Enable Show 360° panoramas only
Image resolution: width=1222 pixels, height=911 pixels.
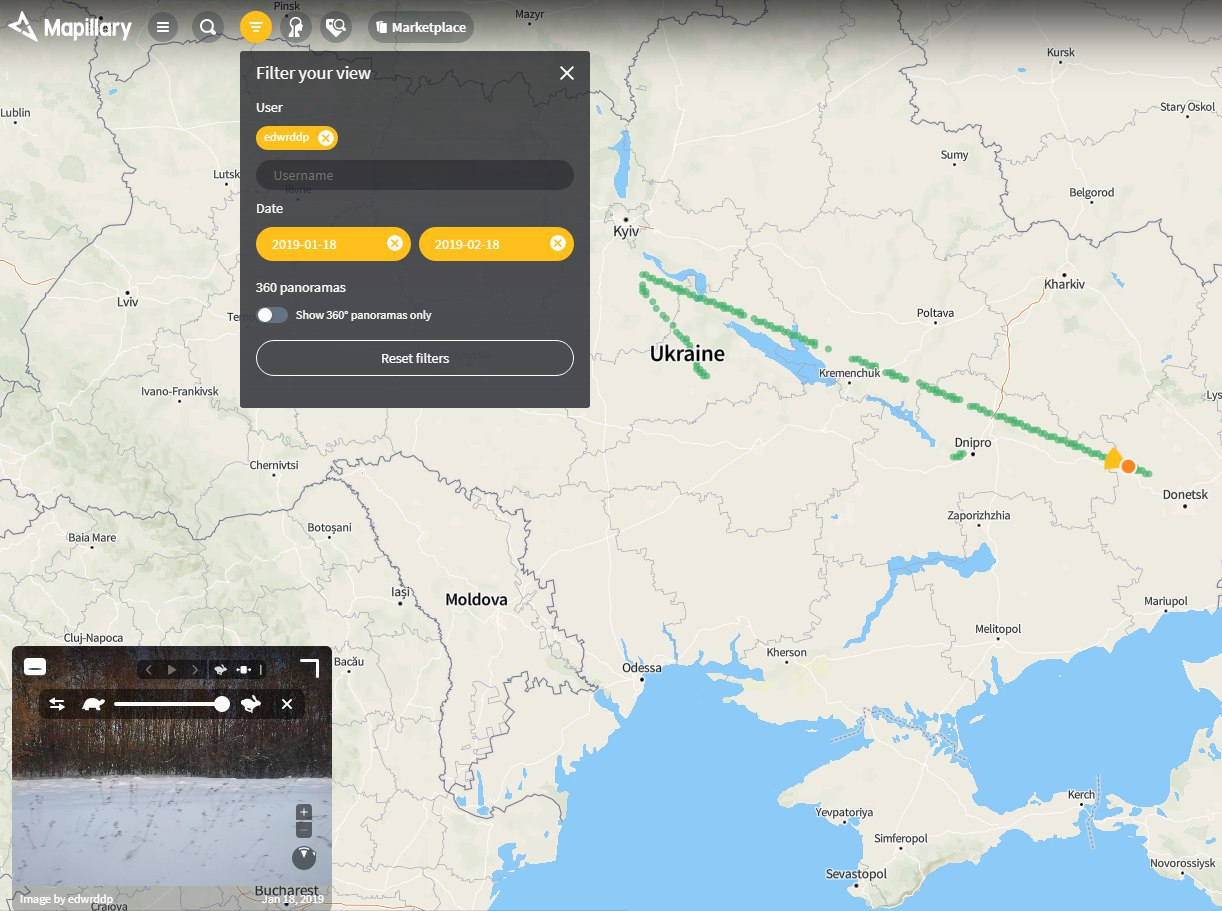click(272, 315)
